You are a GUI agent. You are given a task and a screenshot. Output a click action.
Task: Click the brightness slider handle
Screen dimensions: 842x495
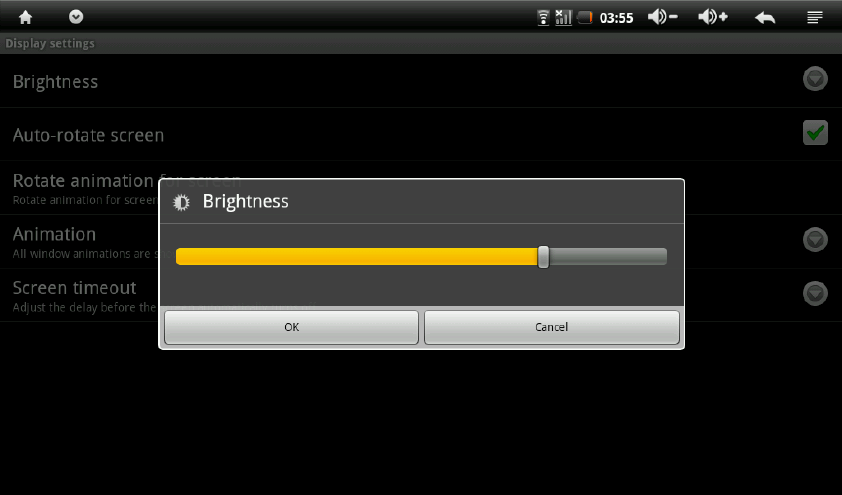(x=543, y=257)
